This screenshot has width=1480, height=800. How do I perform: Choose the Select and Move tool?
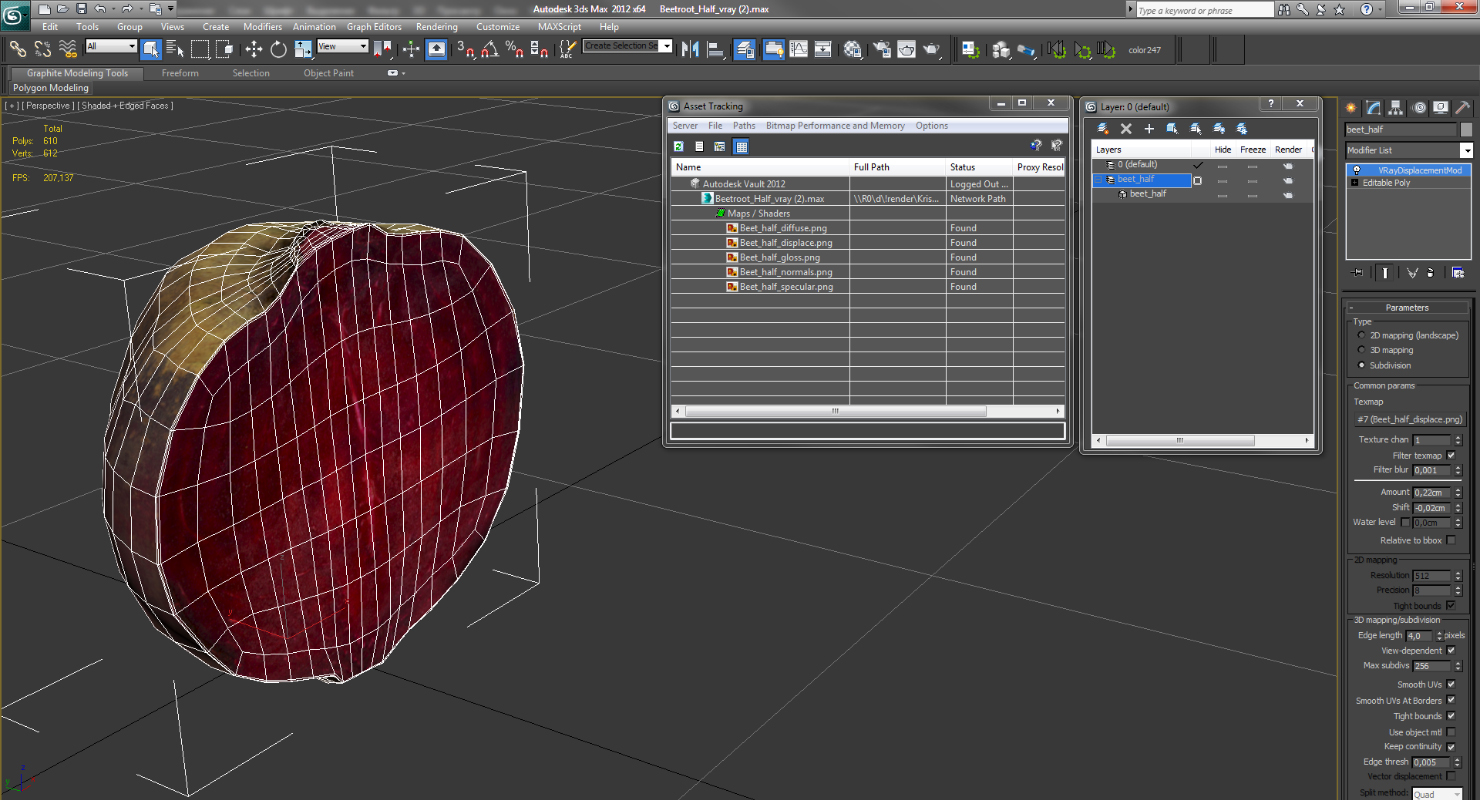[253, 48]
